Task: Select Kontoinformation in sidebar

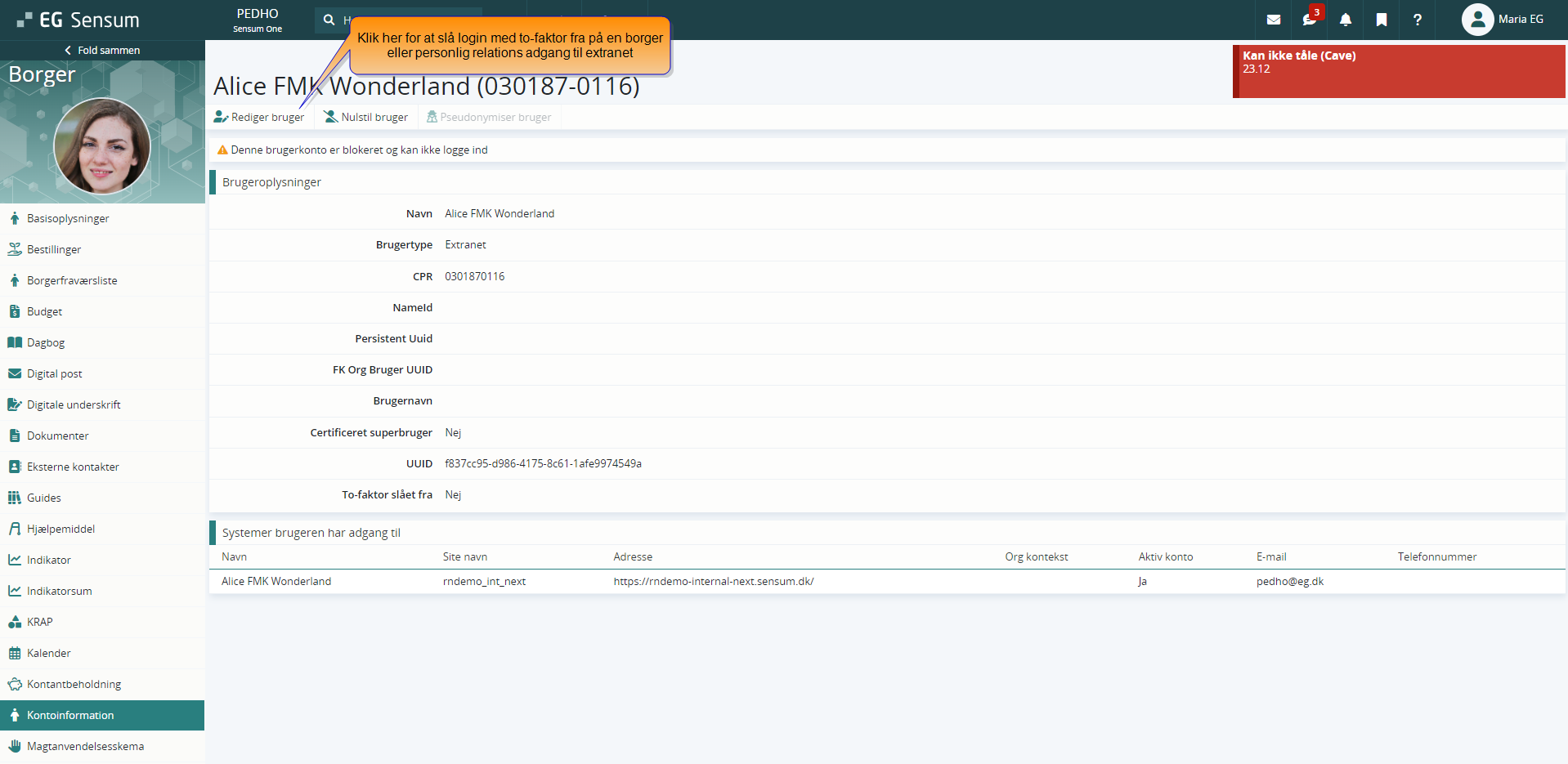Action: coord(102,715)
